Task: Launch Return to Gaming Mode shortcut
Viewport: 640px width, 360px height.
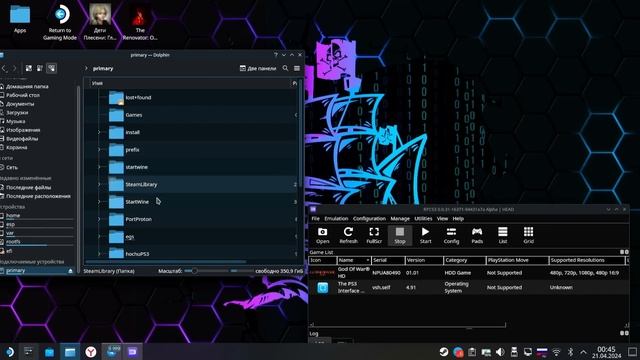Action: click(x=60, y=22)
